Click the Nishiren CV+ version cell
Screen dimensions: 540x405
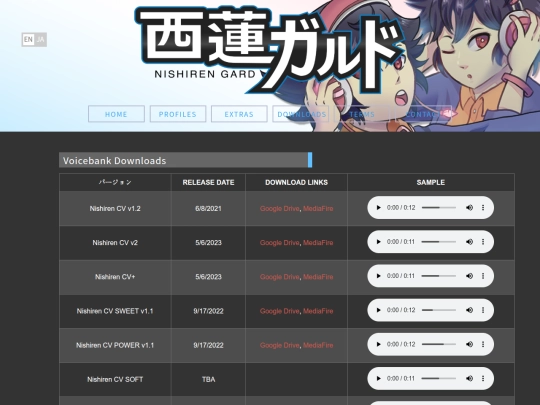pos(115,277)
